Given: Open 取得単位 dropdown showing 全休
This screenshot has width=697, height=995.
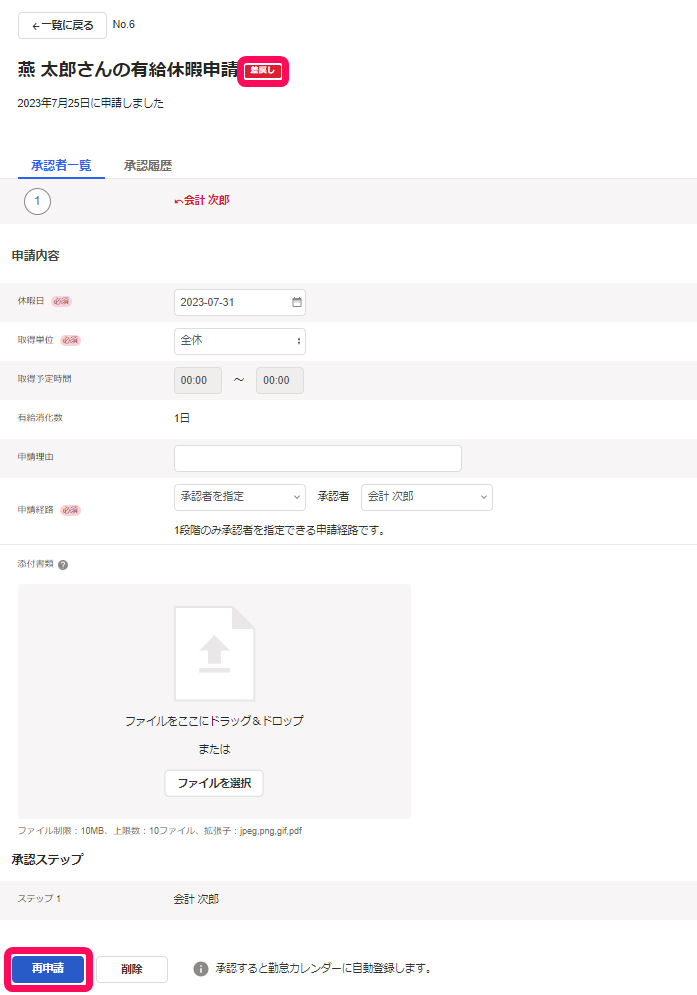Looking at the screenshot, I should 240,341.
